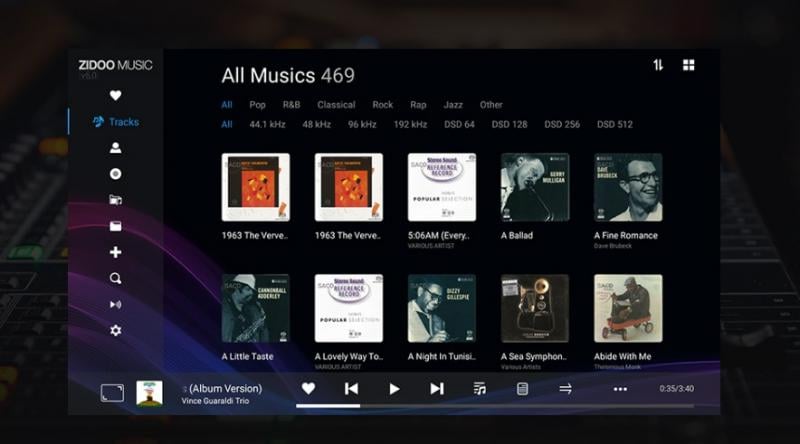Screen dimensions: 800x444
Task: Show lyrics page icon in player bar
Action: 522,389
